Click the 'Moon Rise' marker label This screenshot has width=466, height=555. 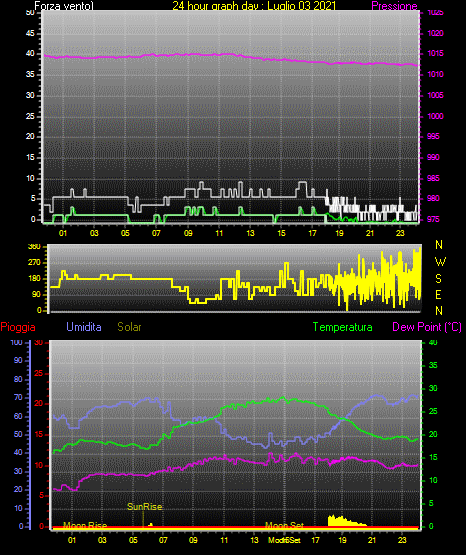coord(85,525)
